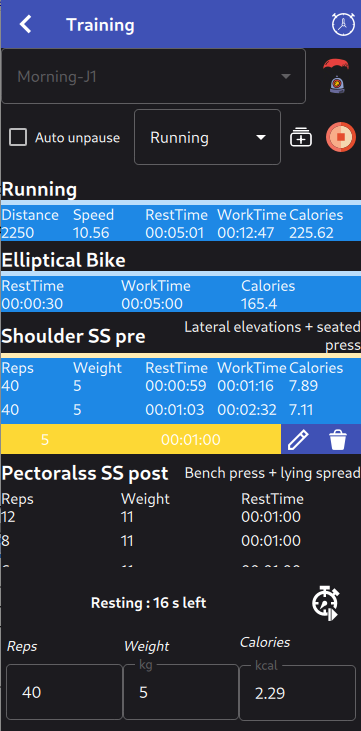
Task: Focus the Weight kg input field
Action: click(x=181, y=692)
